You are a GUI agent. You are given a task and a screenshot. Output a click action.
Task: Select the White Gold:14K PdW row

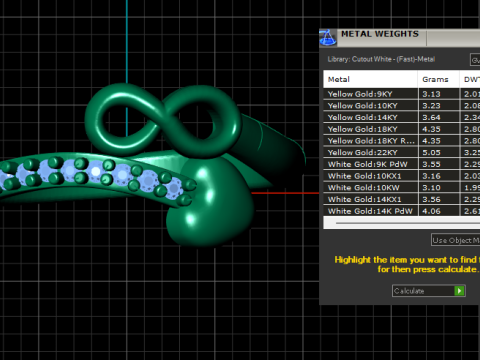point(402,211)
